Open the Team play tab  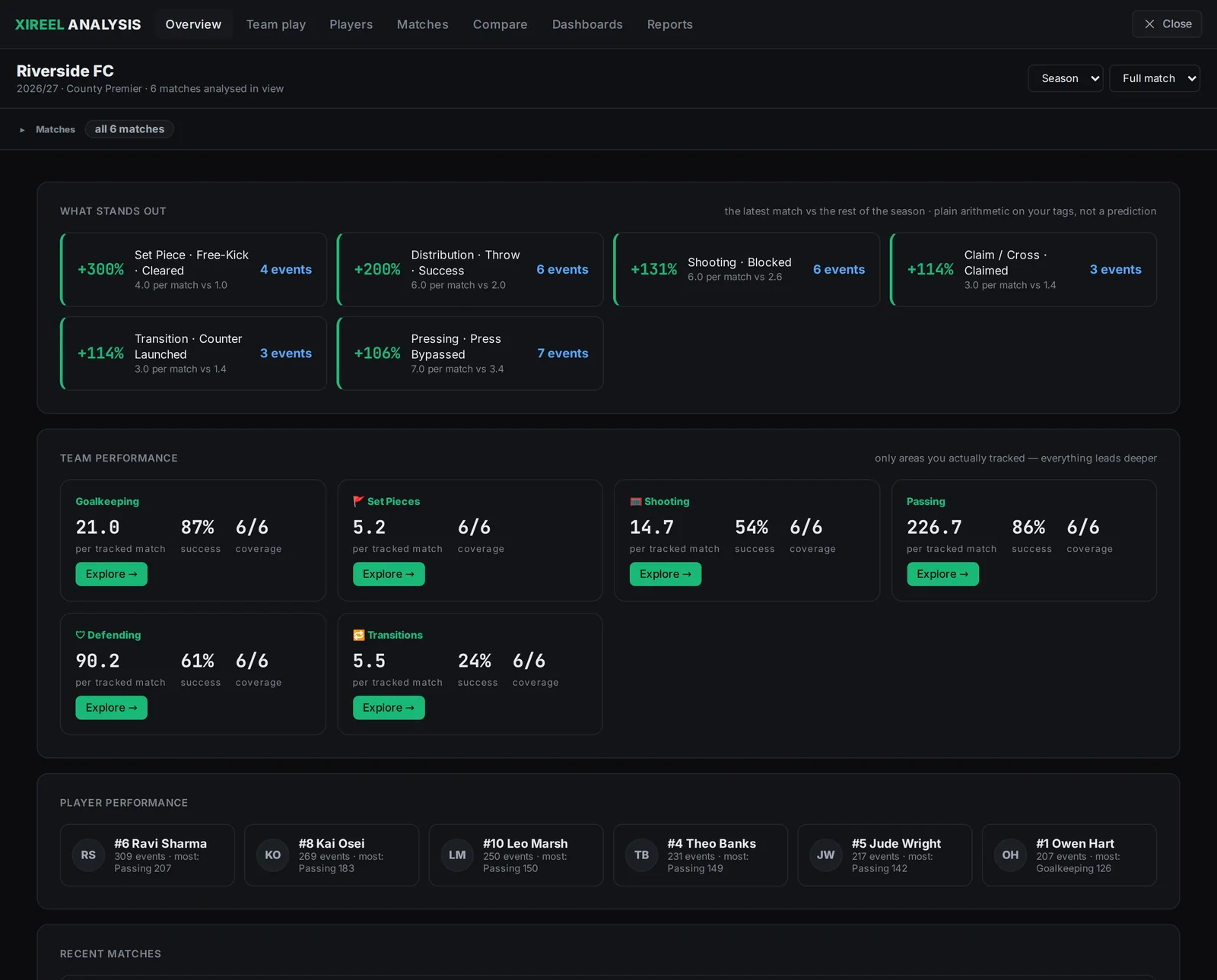tap(276, 24)
